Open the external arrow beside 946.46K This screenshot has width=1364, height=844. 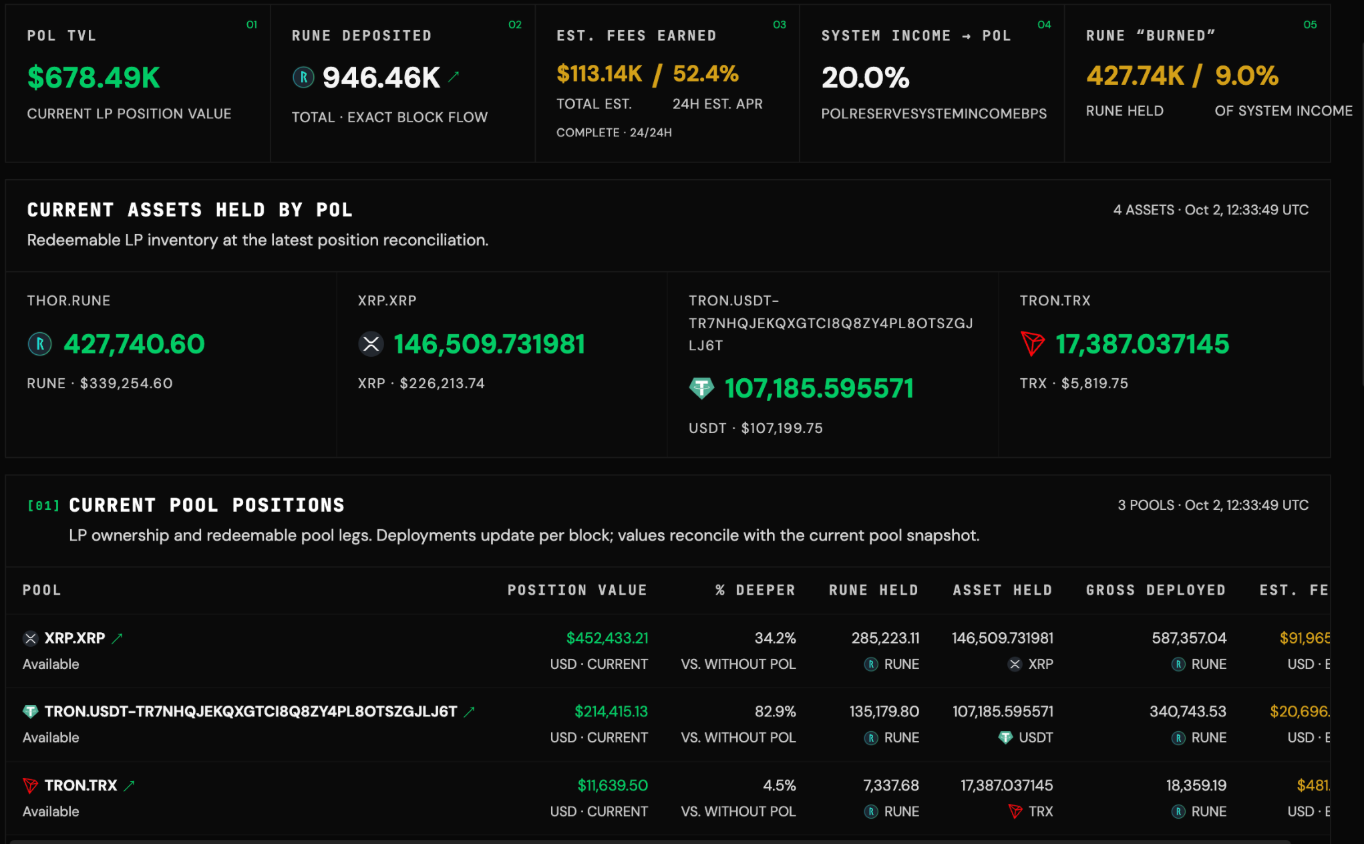tap(454, 76)
